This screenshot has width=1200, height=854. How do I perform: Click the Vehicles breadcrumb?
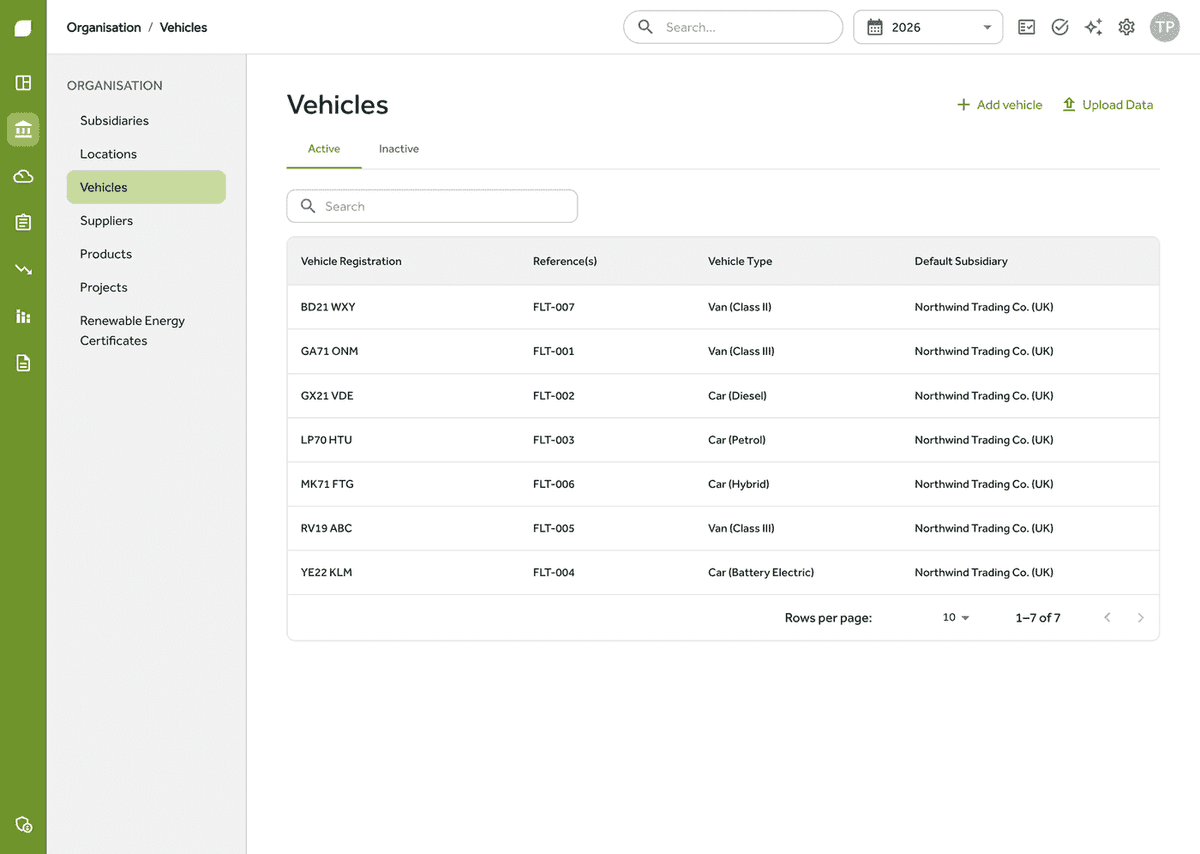click(x=184, y=27)
